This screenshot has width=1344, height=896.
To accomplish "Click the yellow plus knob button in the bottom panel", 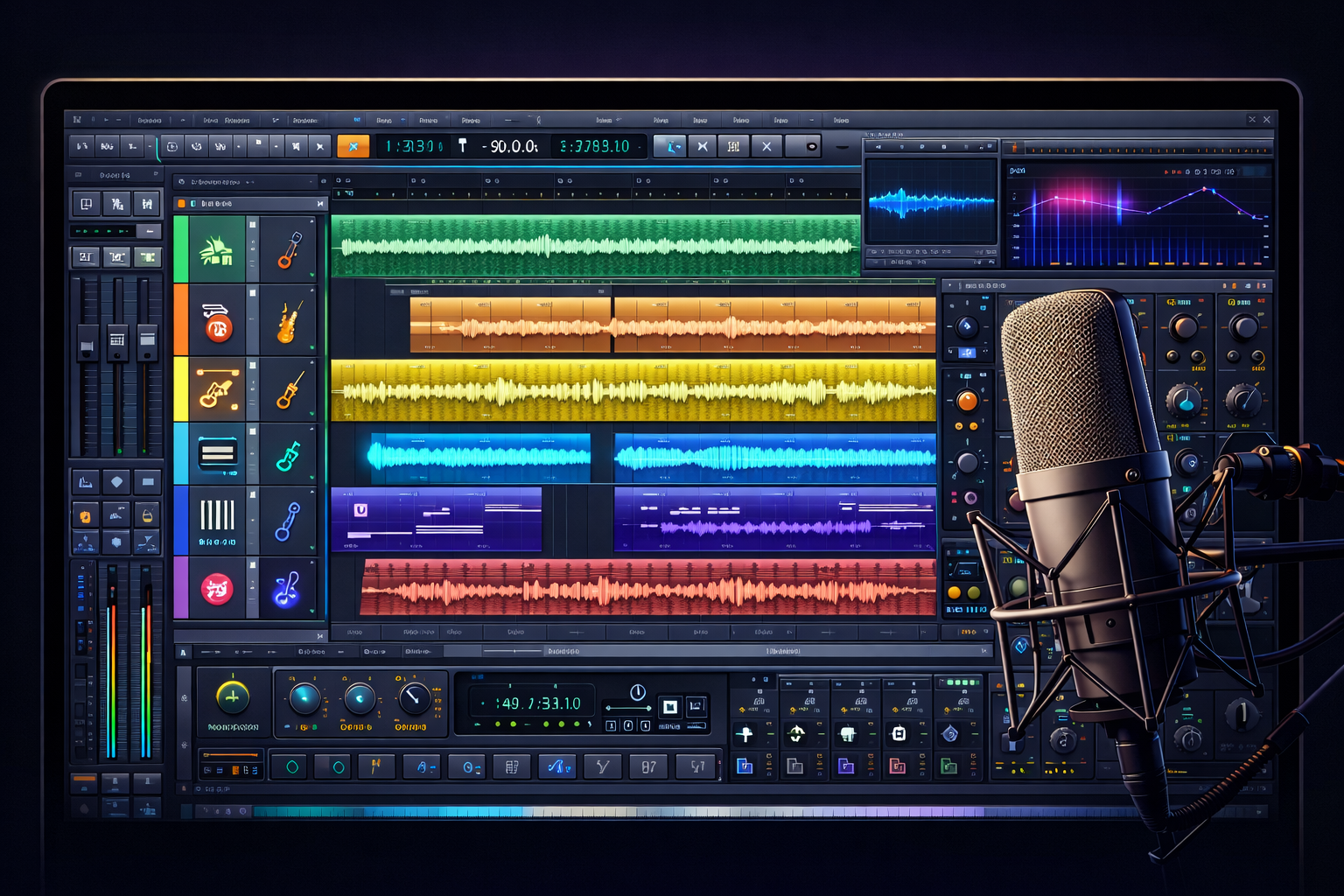I will pyautogui.click(x=233, y=697).
